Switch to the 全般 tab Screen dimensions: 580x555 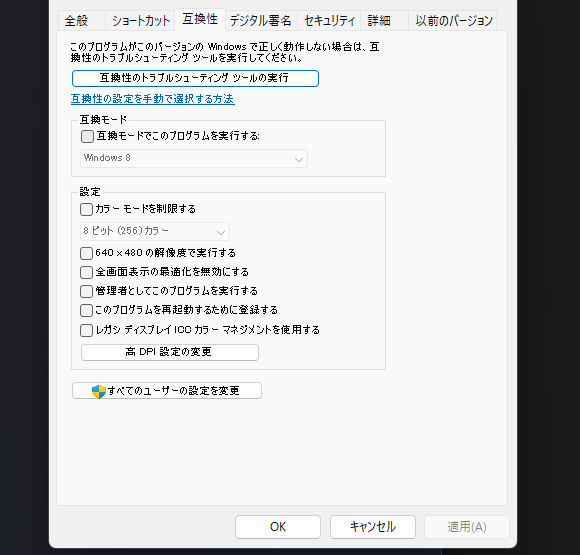click(x=76, y=20)
